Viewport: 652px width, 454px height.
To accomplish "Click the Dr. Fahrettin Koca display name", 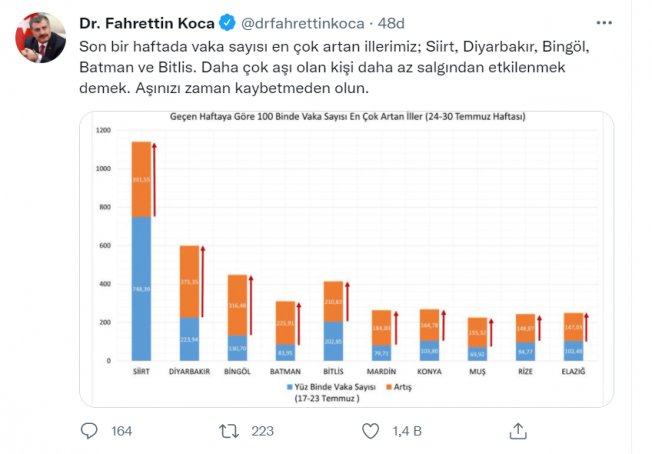I will tap(147, 23).
